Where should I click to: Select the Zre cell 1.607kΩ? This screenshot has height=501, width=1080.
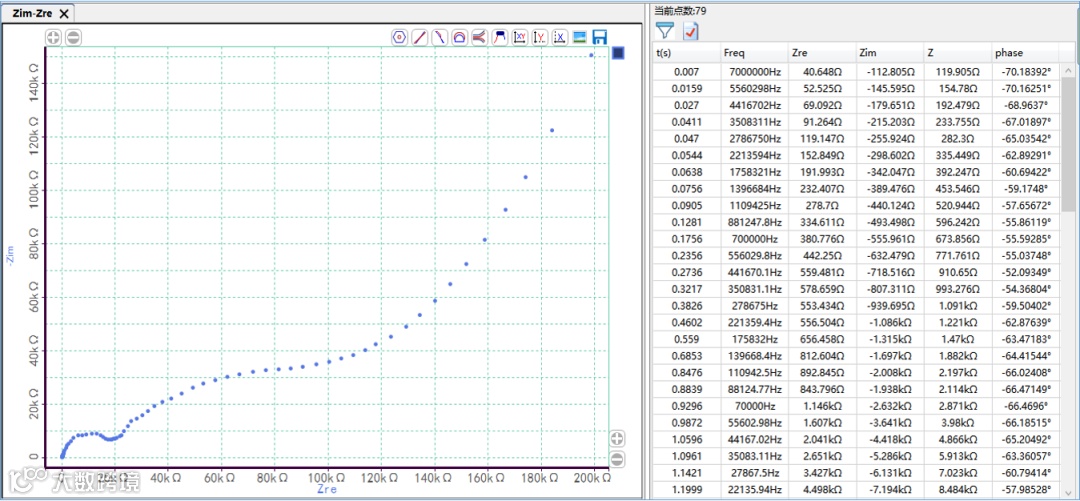[821, 422]
